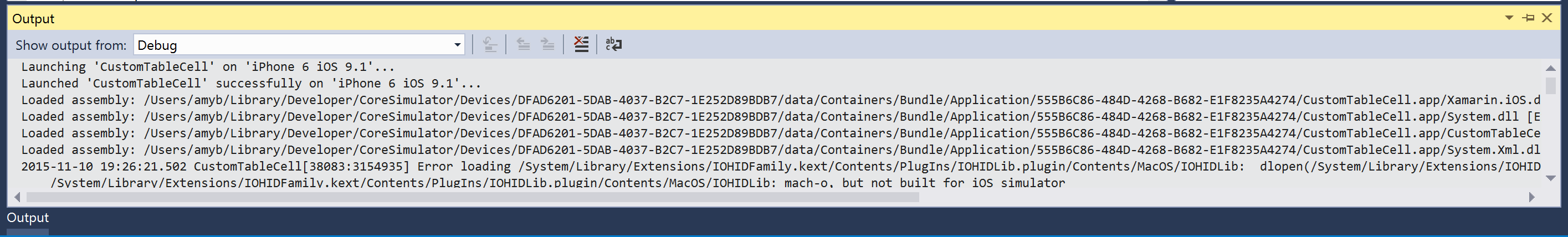The height and width of the screenshot is (237, 1568).
Task: Open the Window Position options arrow
Action: [1509, 18]
